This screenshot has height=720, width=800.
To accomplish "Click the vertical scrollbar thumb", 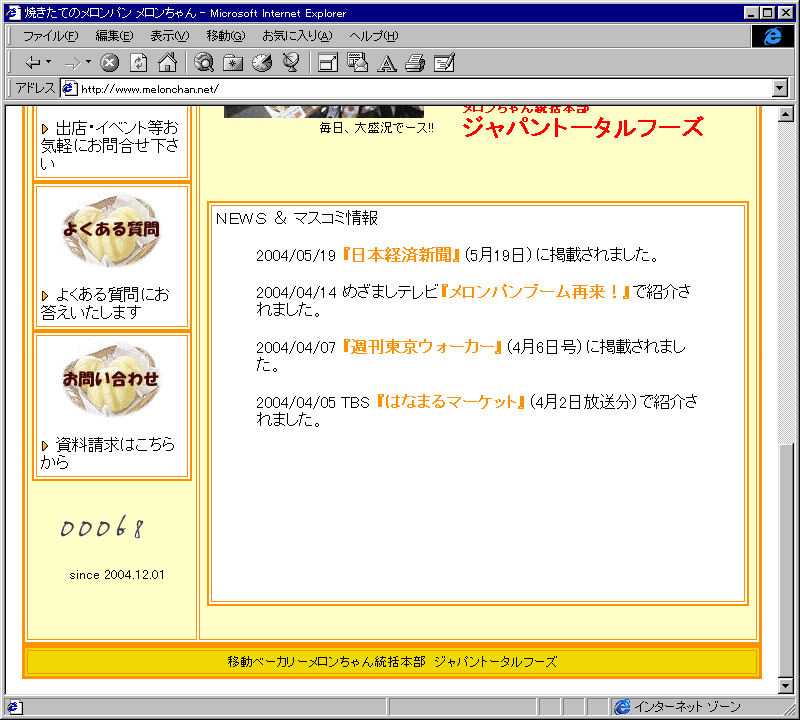I will pos(786,560).
